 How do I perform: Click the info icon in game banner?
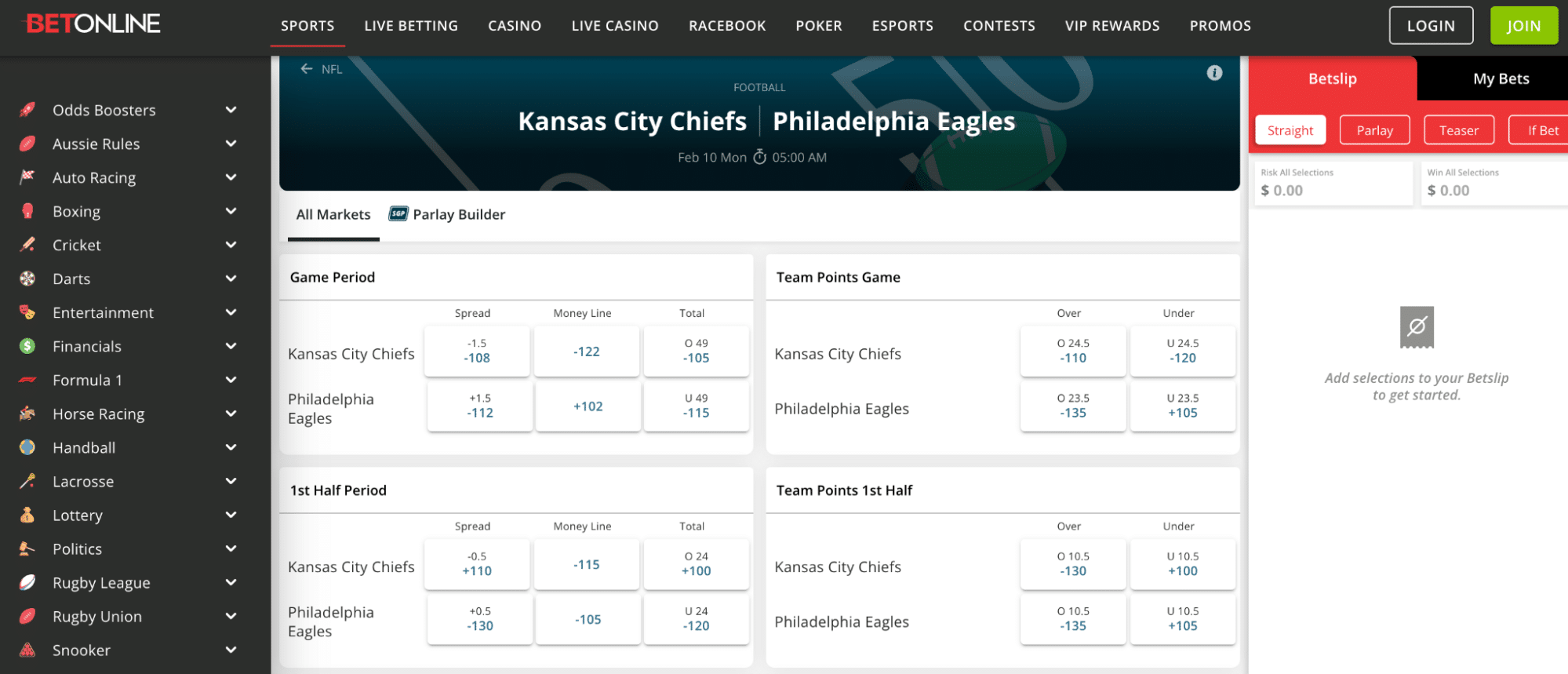1214,73
